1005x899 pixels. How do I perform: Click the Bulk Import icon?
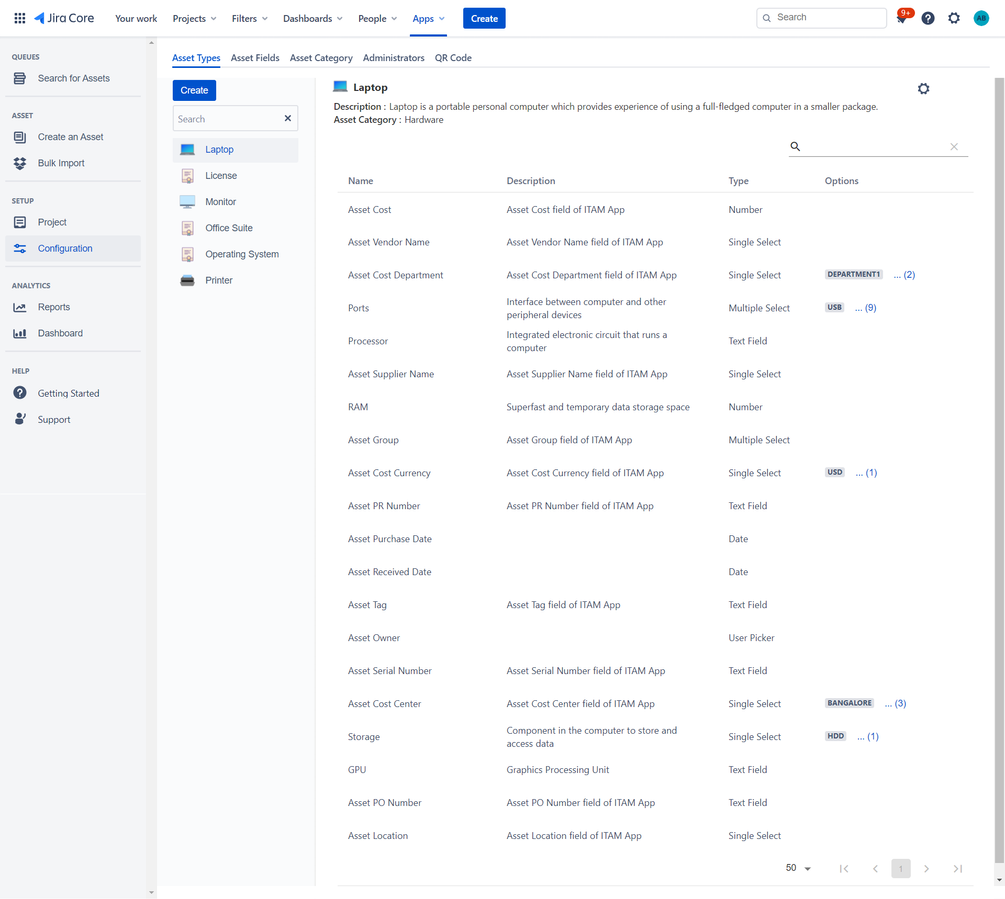(20, 163)
